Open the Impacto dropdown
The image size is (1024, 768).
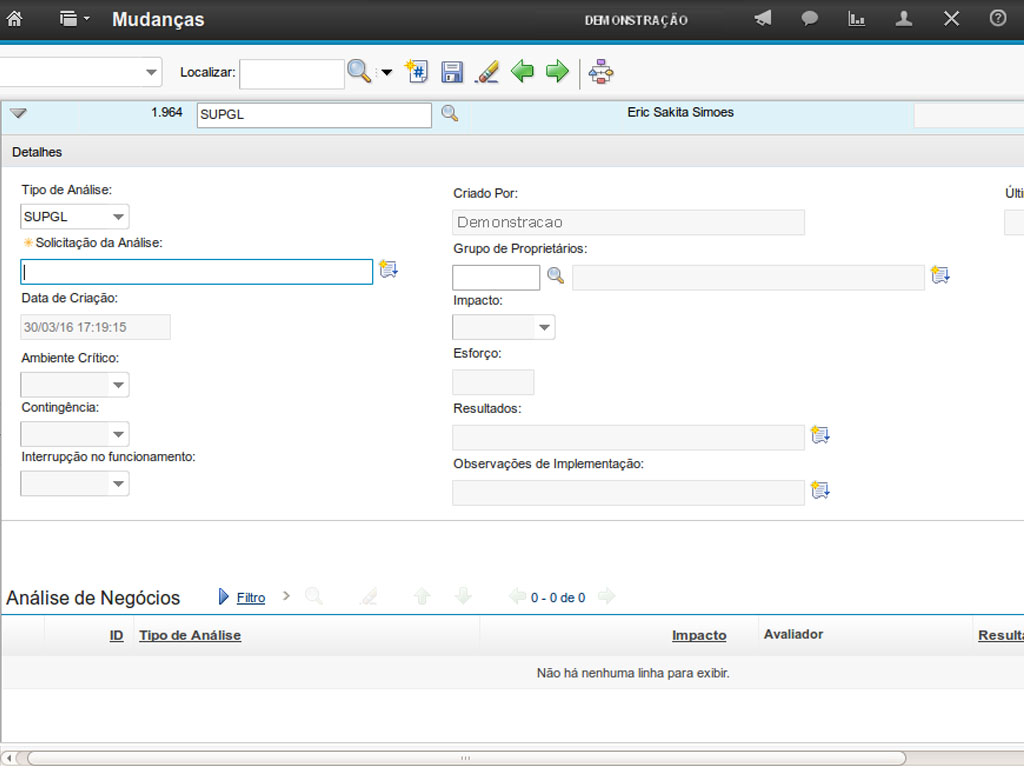click(x=544, y=327)
